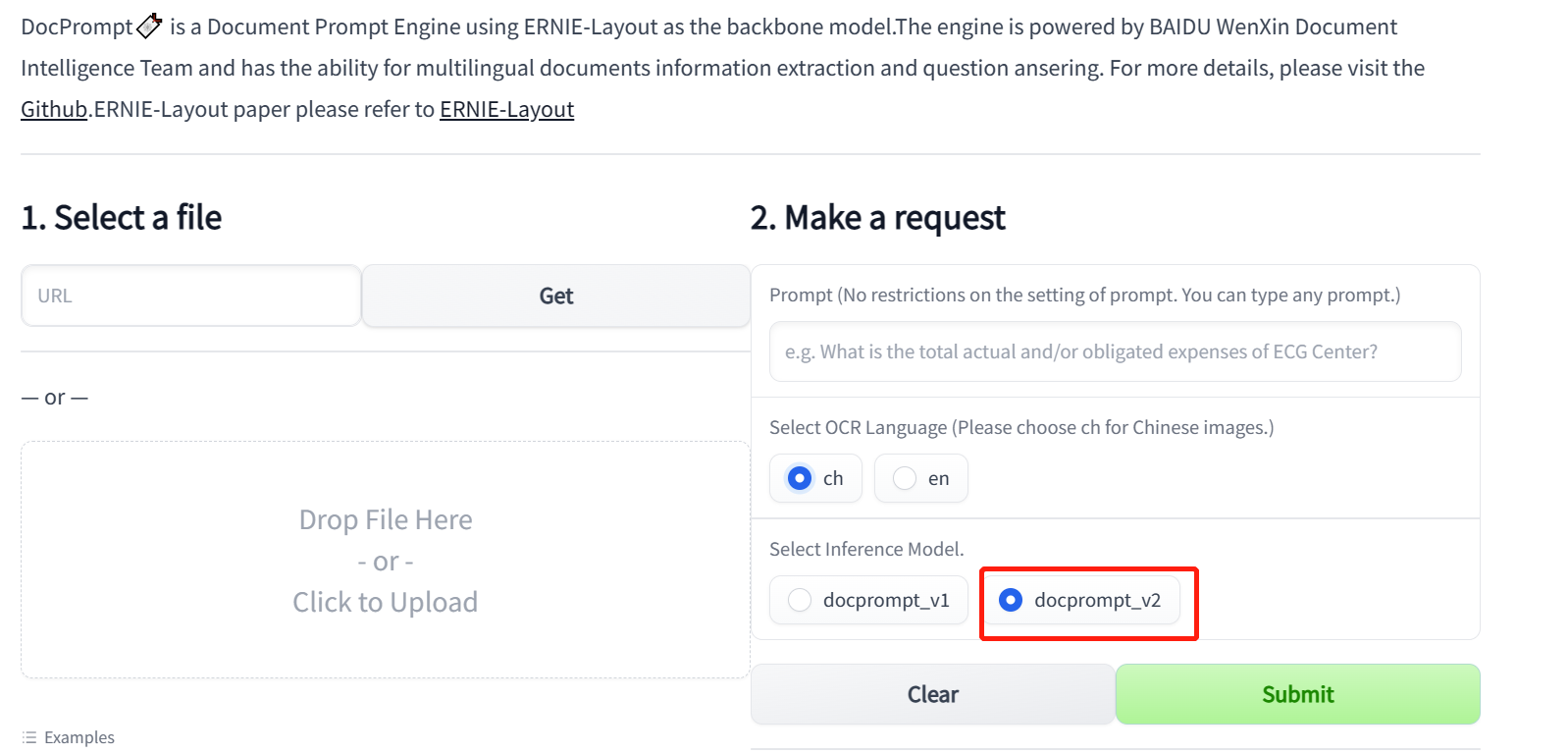The height and width of the screenshot is (754, 1568).
Task: Click the Examples list icon at bottom left
Action: point(28,737)
